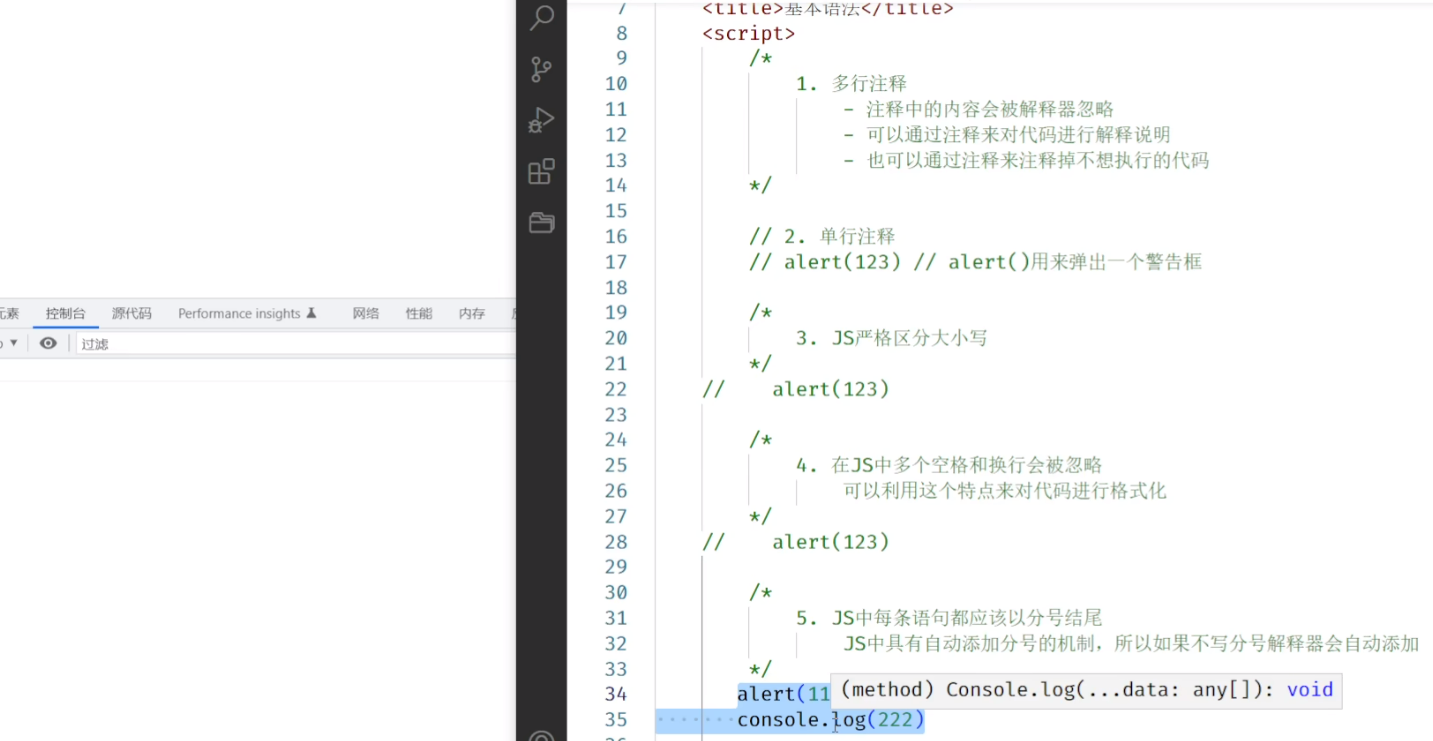
Task: Switch to the 网络 tab in DevTools
Action: pyautogui.click(x=366, y=313)
